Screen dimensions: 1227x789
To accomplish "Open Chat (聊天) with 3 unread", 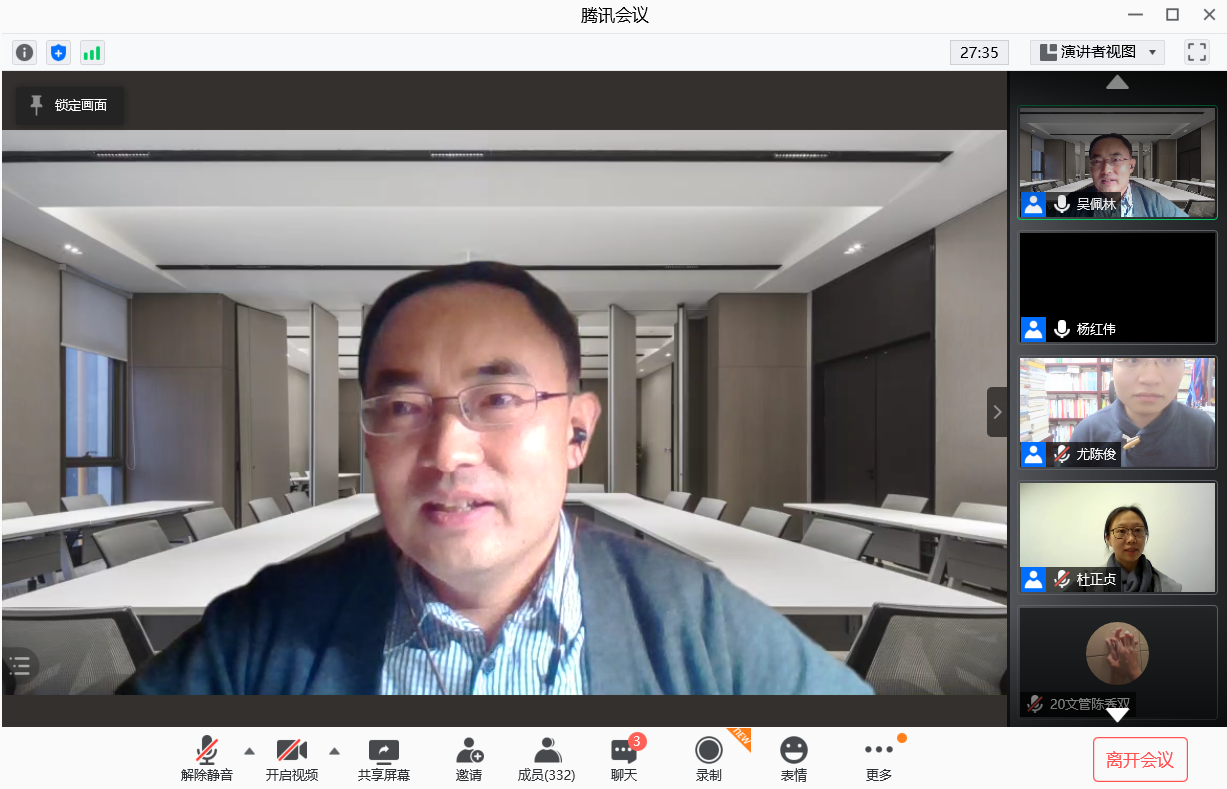I will 624,759.
